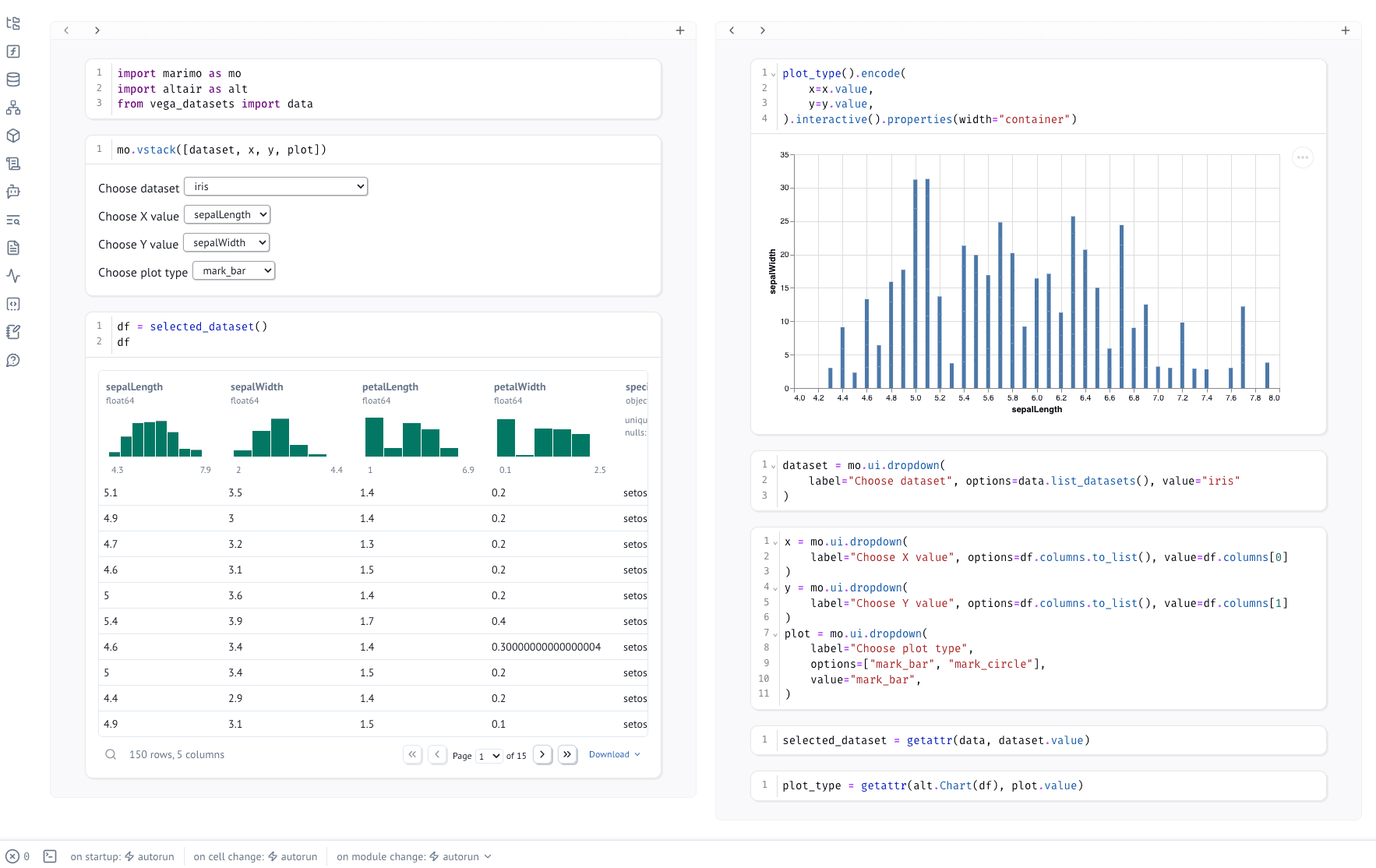Add cell with left column plus button

pos(679,30)
